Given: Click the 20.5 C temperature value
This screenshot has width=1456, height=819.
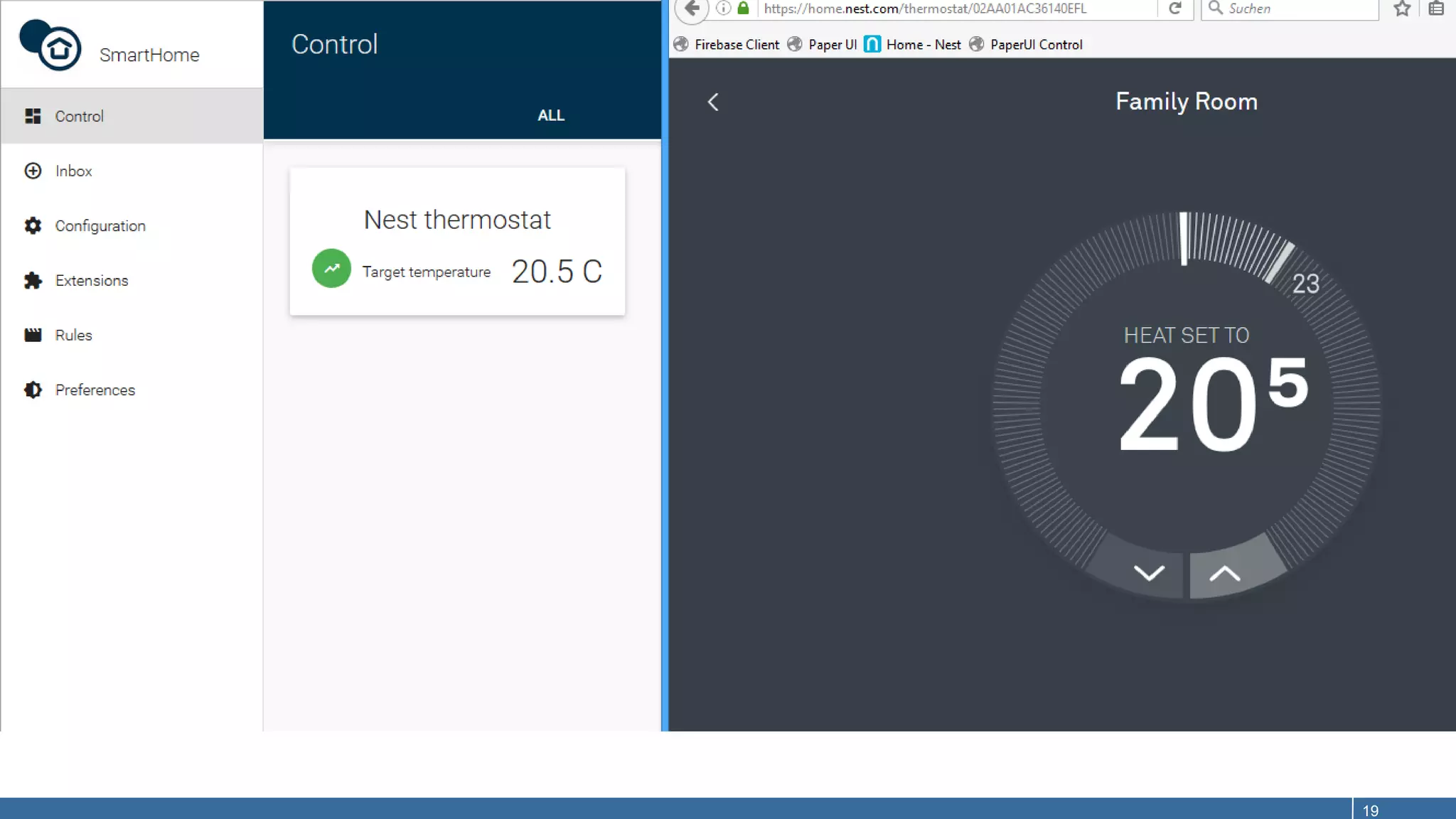Looking at the screenshot, I should coord(557,272).
